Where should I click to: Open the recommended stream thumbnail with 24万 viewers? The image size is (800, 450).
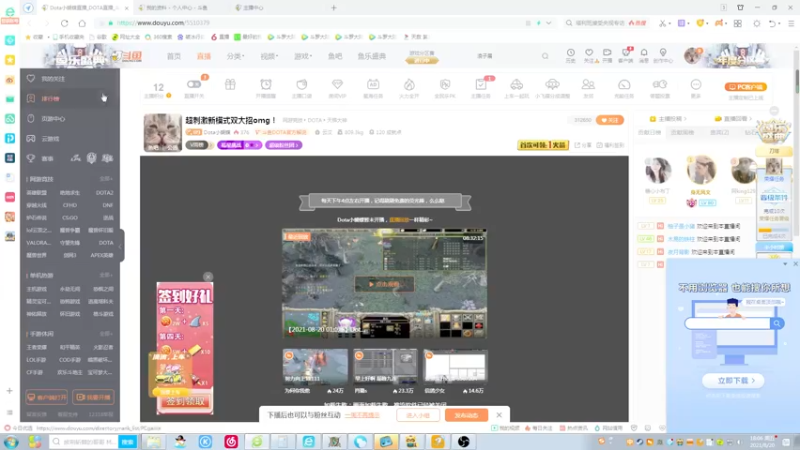315,367
